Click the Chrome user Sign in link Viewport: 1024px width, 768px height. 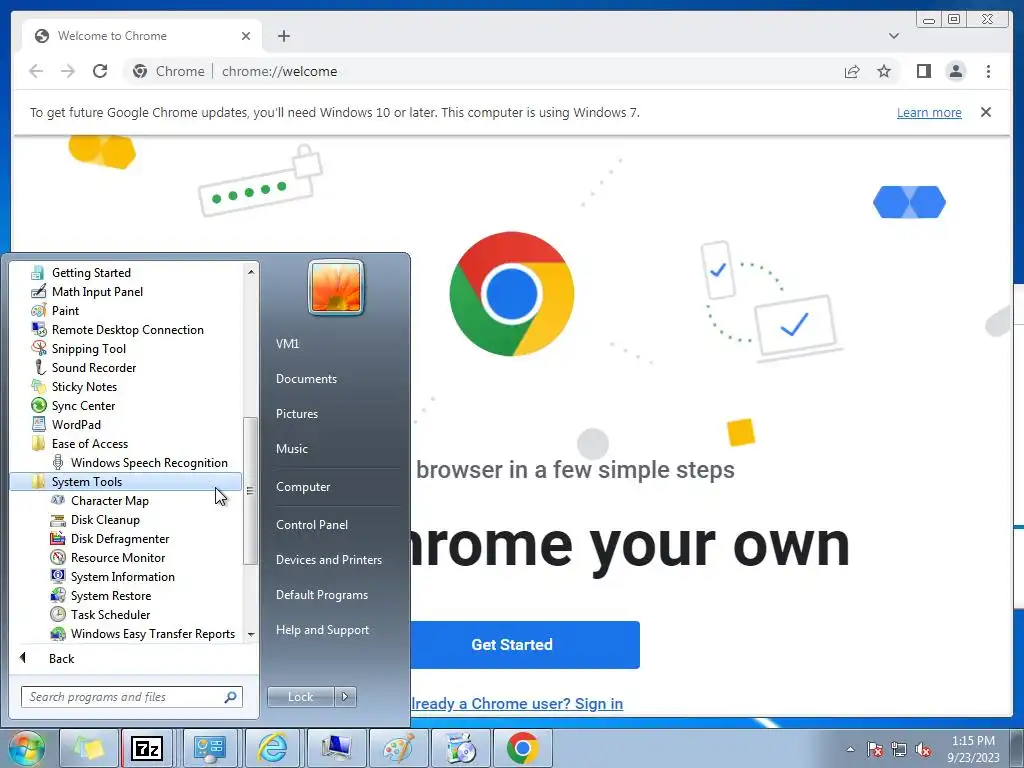click(517, 703)
